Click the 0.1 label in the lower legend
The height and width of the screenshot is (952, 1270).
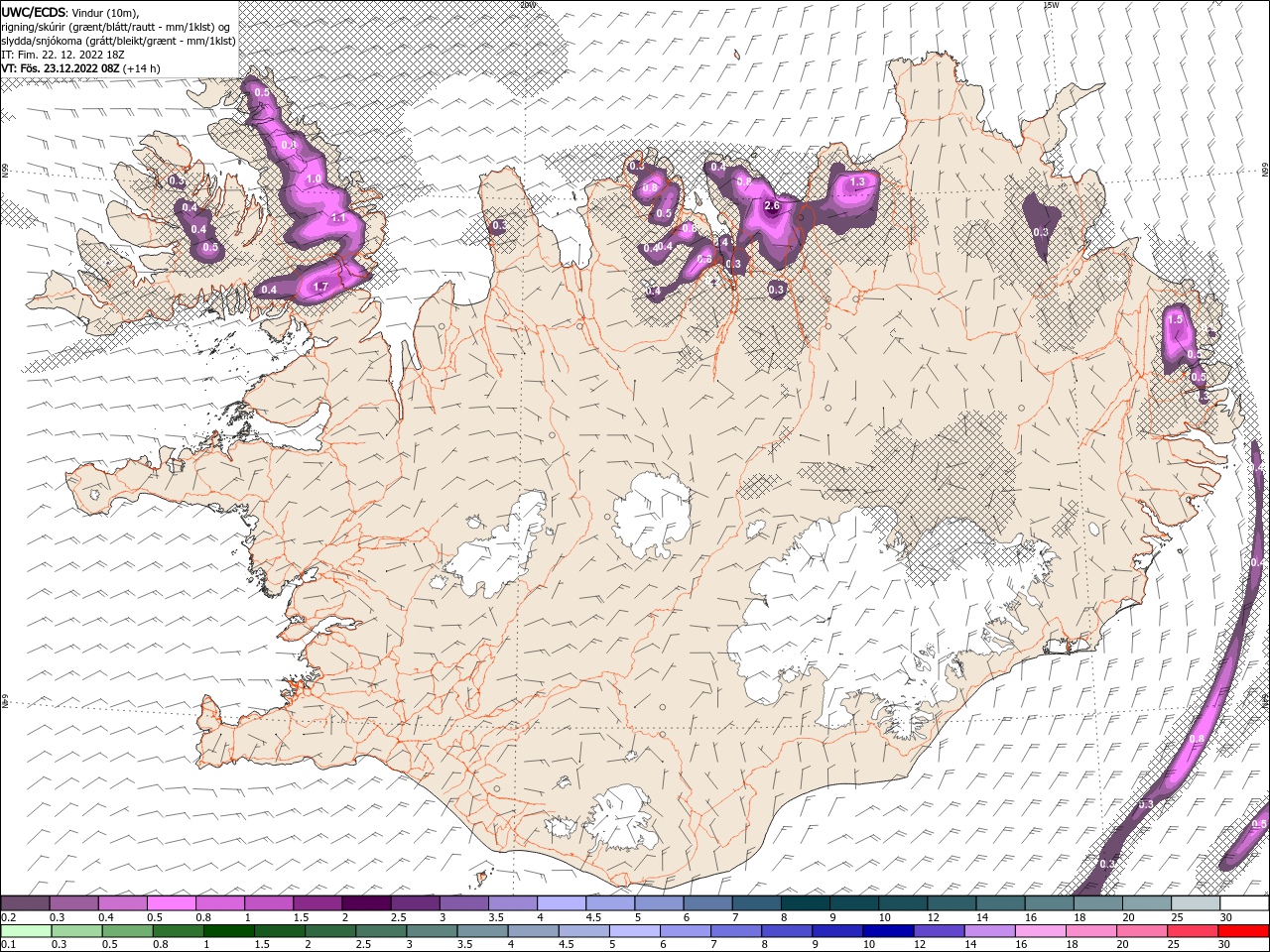pos(9,944)
